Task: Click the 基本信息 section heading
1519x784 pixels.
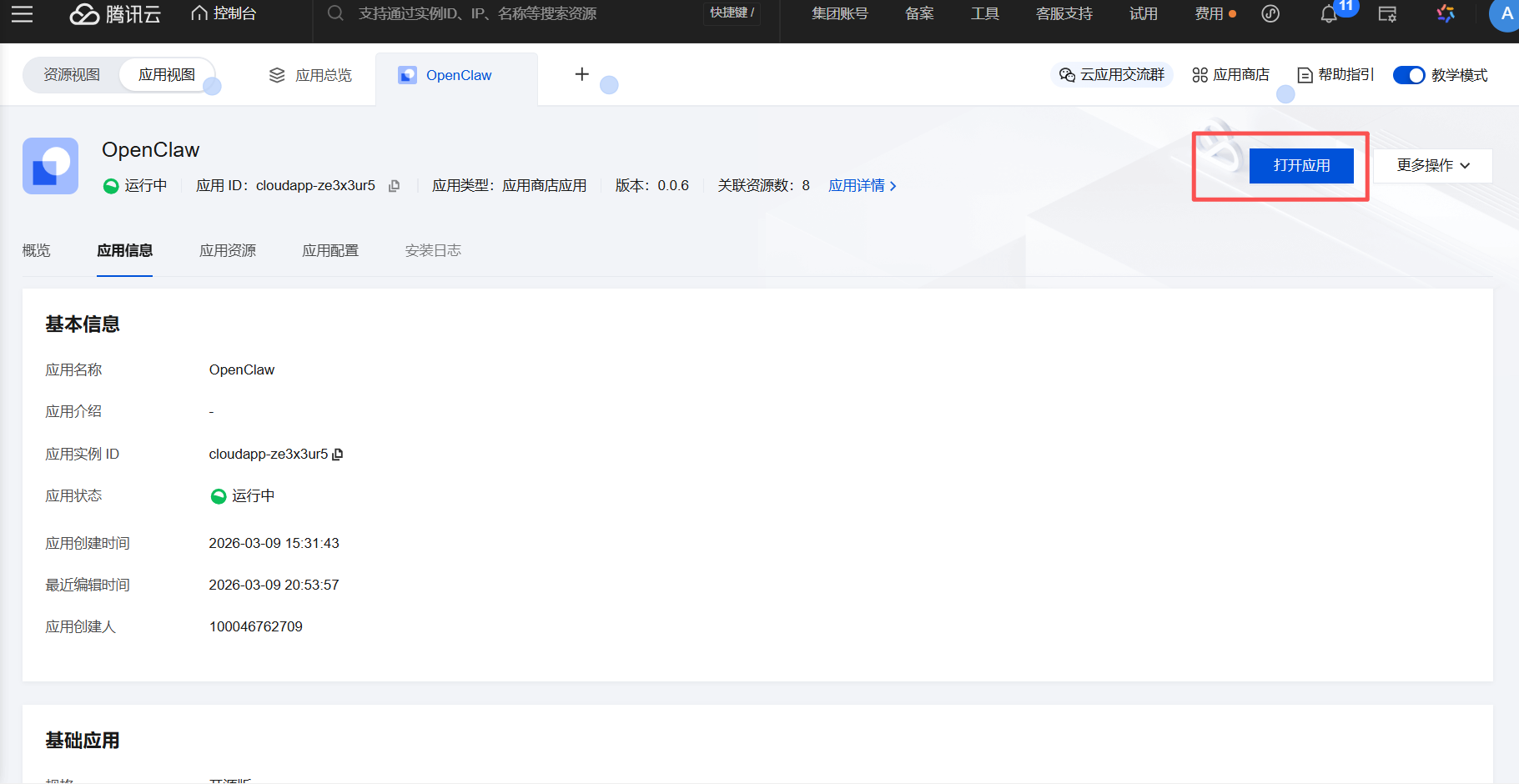Action: pos(83,324)
